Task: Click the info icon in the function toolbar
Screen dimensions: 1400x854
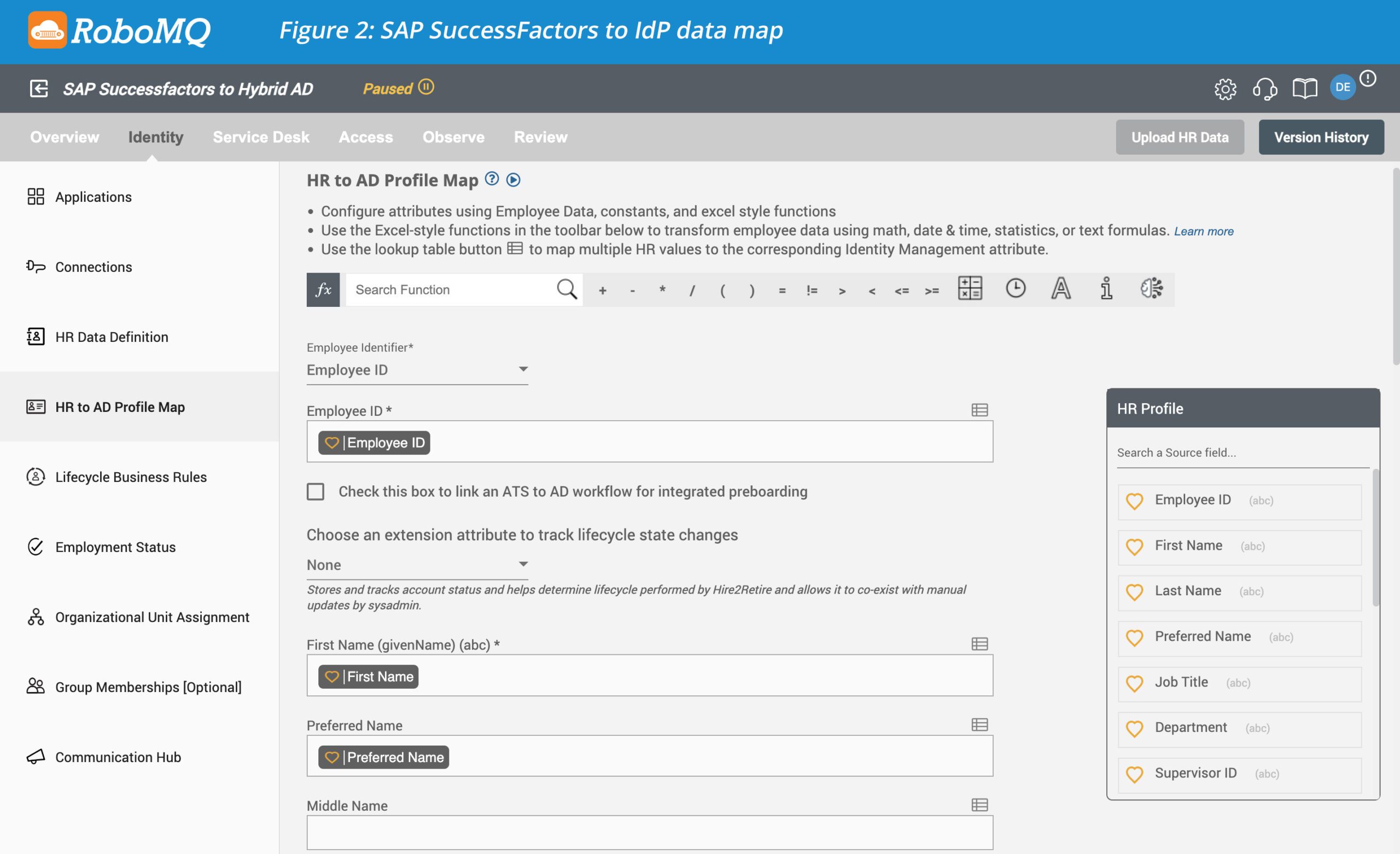Action: [1106, 289]
